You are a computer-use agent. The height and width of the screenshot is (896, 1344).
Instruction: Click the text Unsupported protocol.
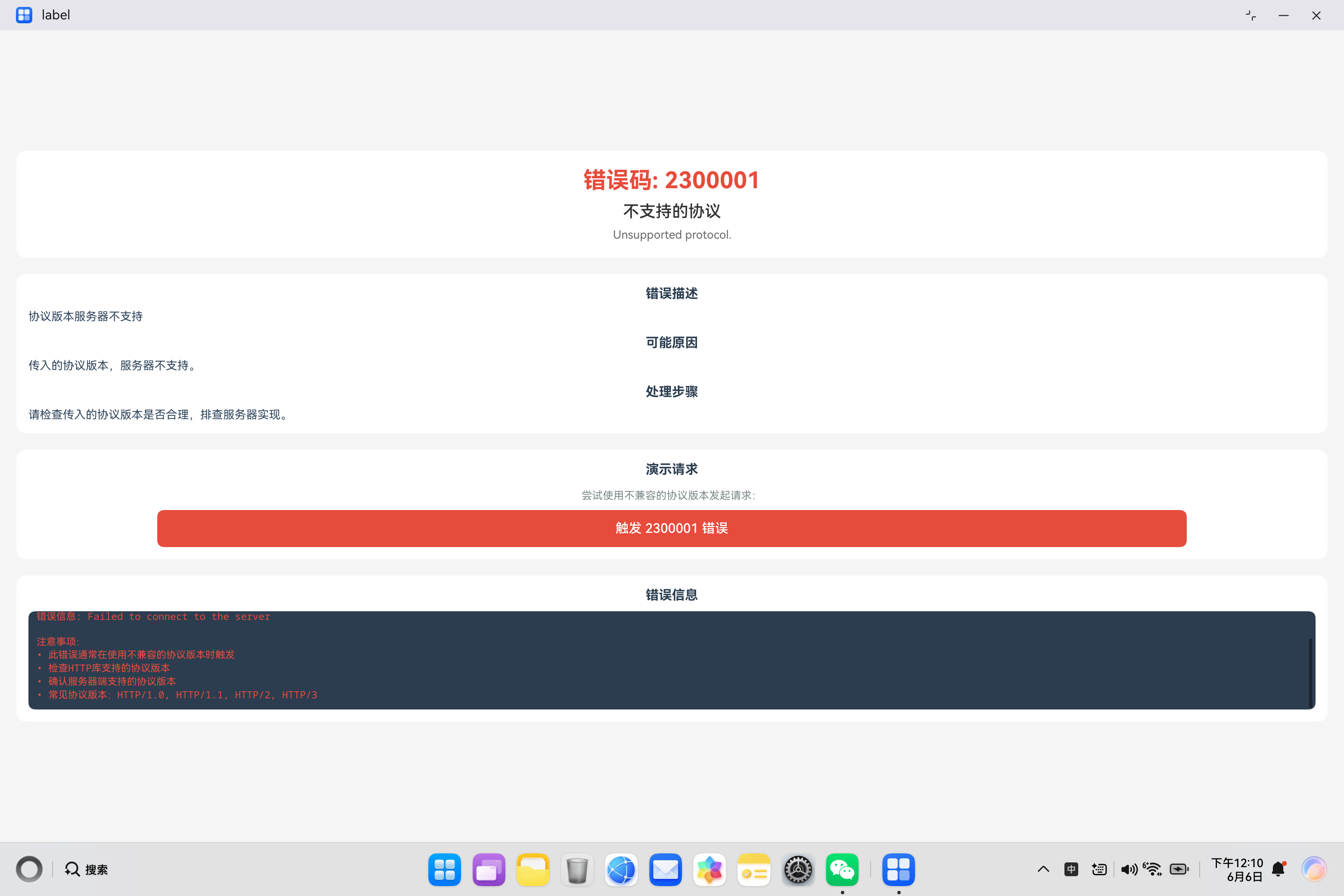point(672,234)
